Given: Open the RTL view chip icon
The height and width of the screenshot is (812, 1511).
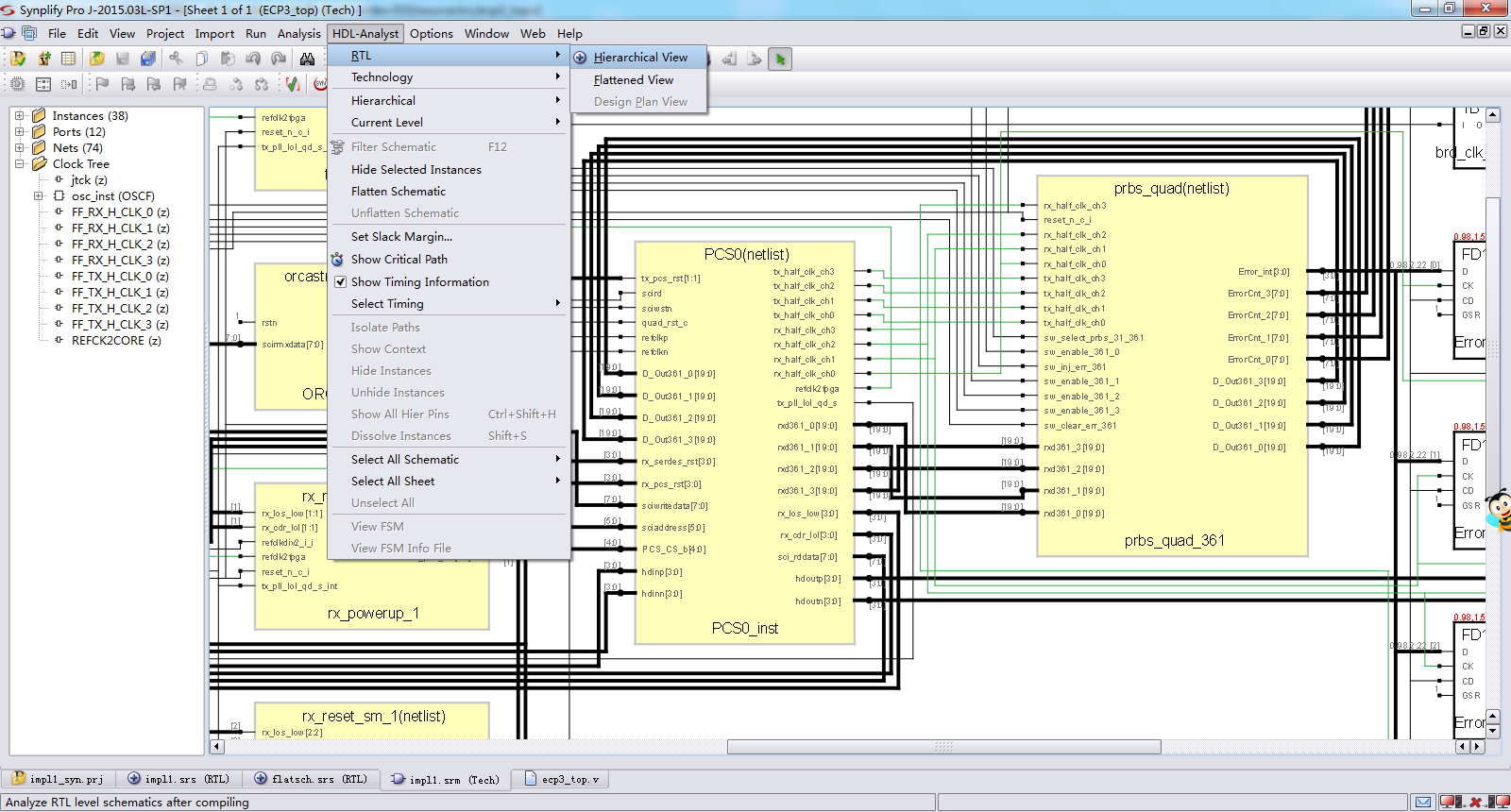Looking at the screenshot, I should tap(18, 84).
